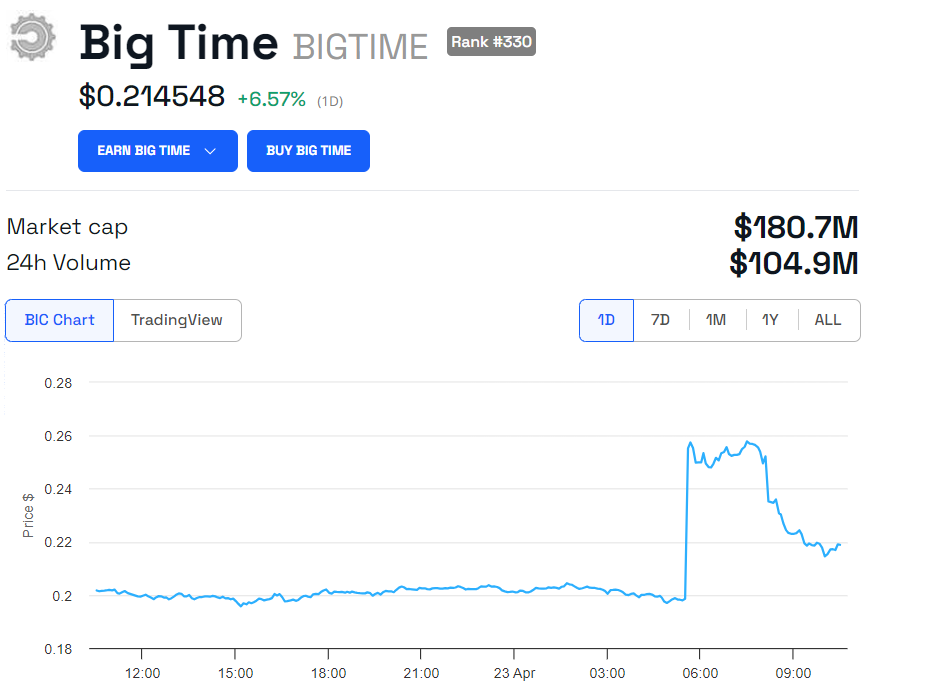The image size is (931, 684).
Task: Click the price spike peak on chart
Action: point(691,442)
